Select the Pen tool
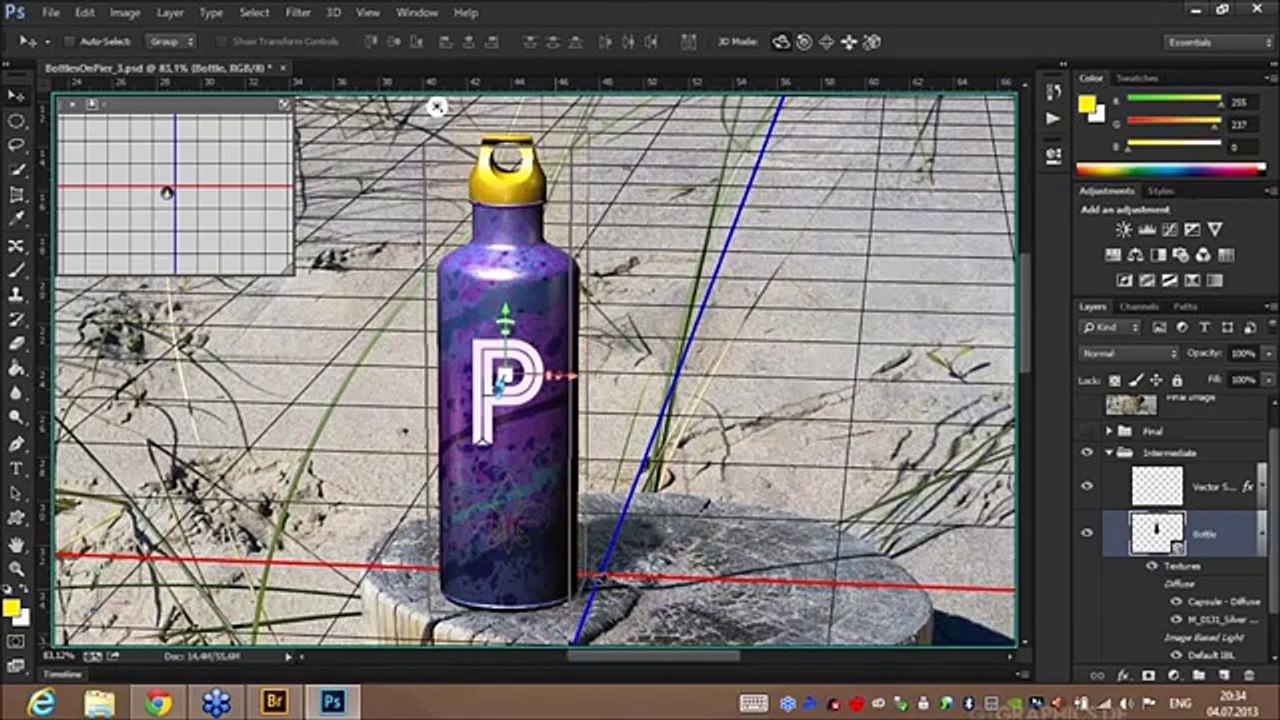This screenshot has height=720, width=1280. (16, 444)
